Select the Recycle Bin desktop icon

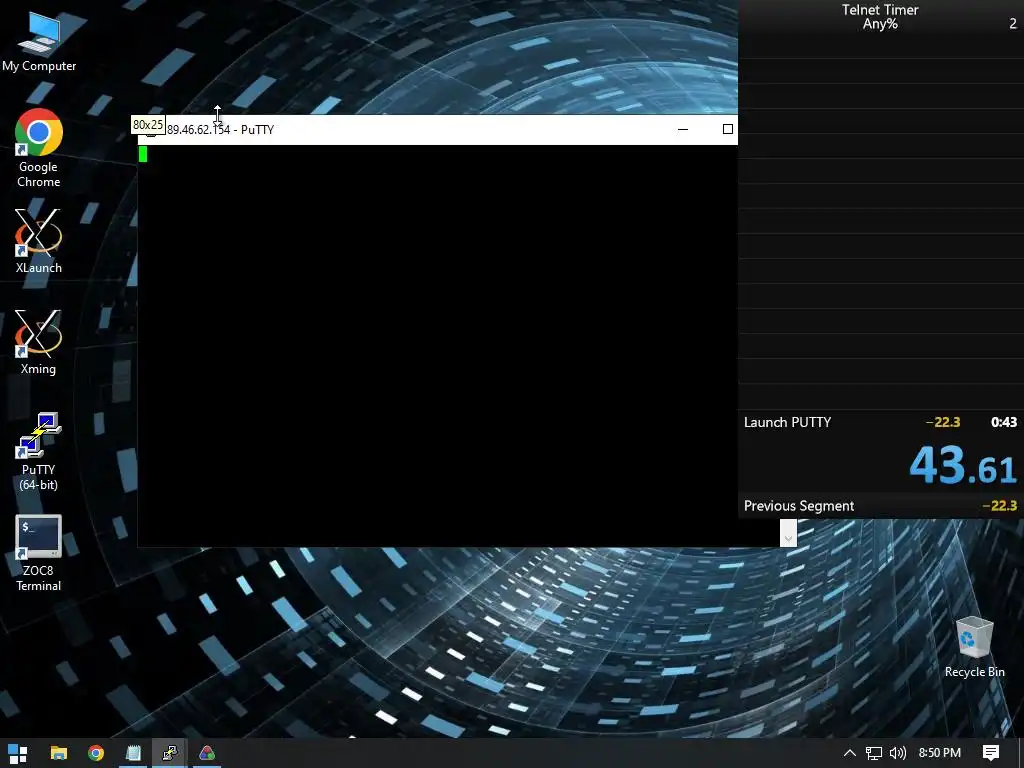tap(974, 647)
